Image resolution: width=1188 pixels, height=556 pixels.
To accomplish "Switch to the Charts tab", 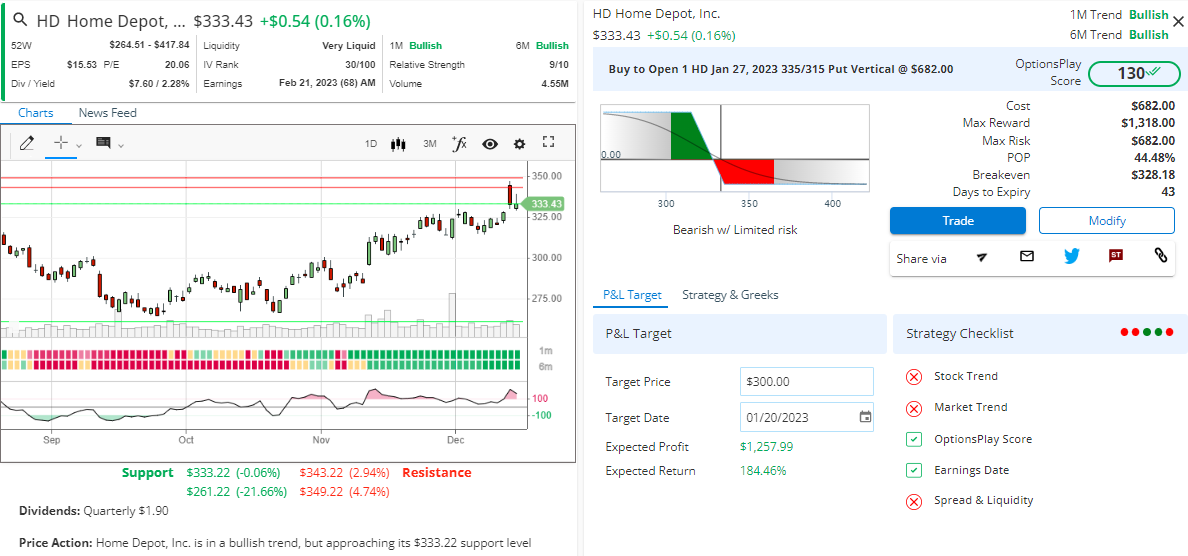I will 36,113.
